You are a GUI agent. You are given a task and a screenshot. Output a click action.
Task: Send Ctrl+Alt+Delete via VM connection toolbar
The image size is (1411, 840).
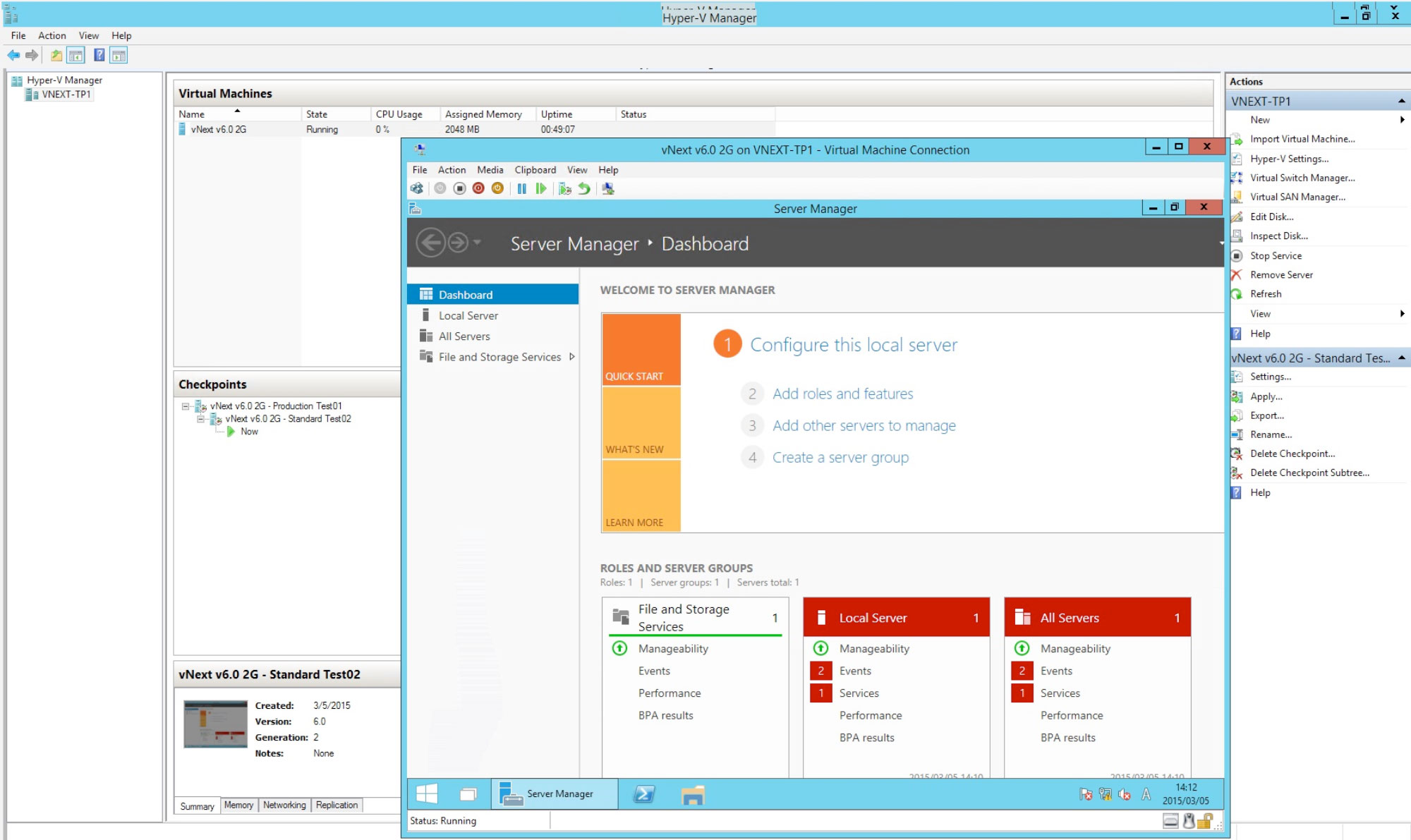tap(417, 188)
